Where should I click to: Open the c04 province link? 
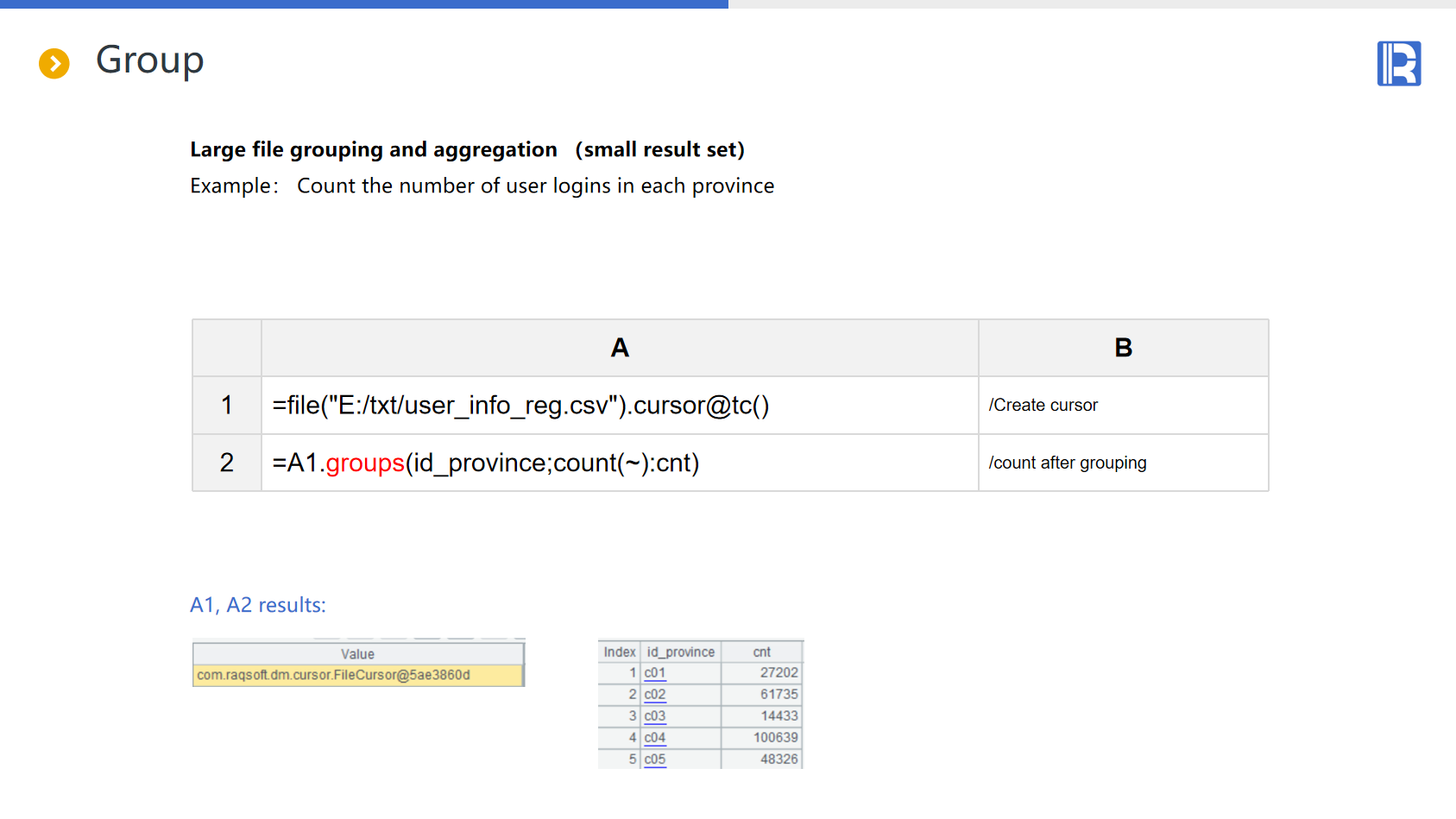coord(655,738)
